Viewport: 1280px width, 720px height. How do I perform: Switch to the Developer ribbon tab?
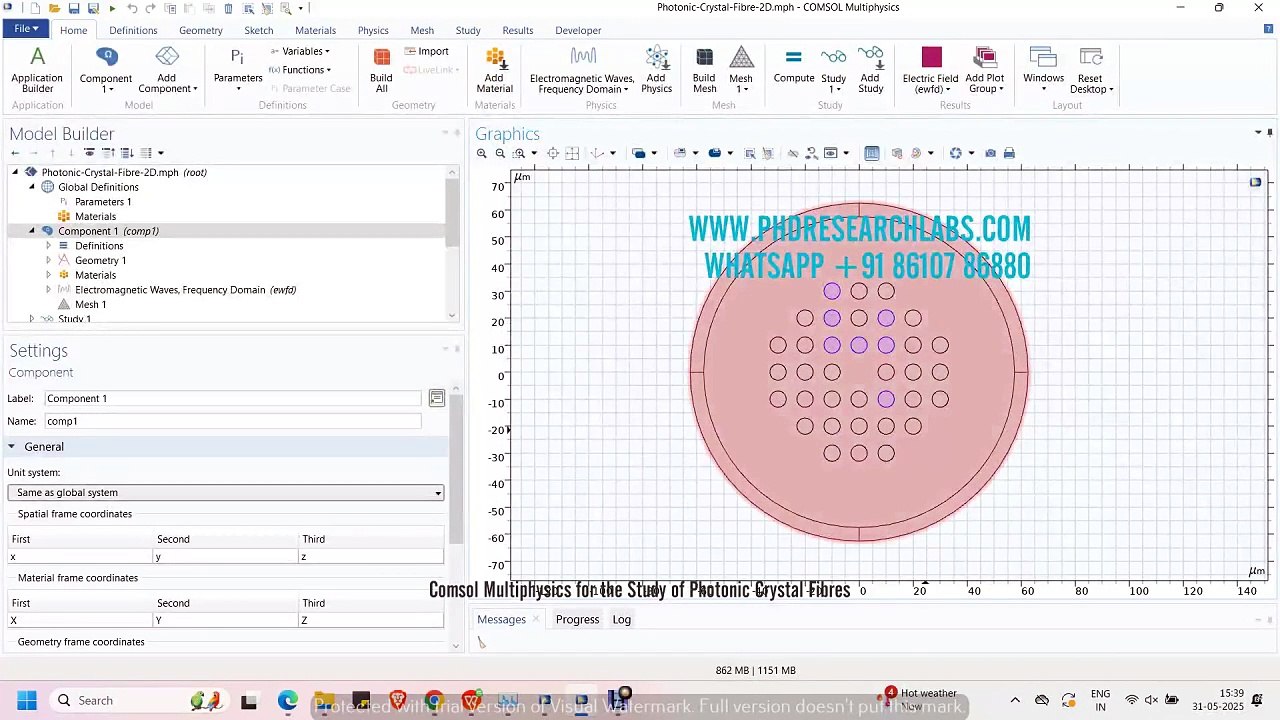(578, 30)
